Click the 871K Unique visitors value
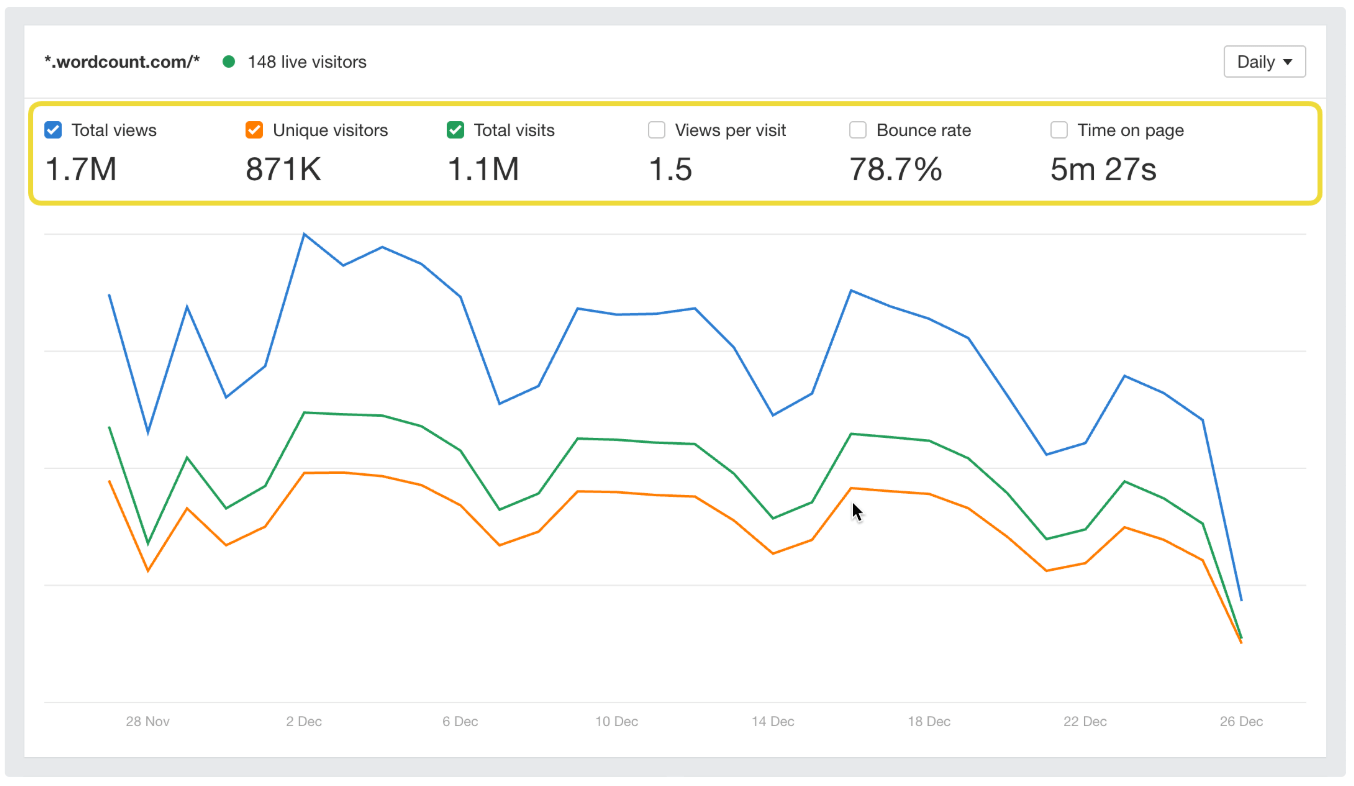Screen dimensions: 1354x786 (x=282, y=169)
